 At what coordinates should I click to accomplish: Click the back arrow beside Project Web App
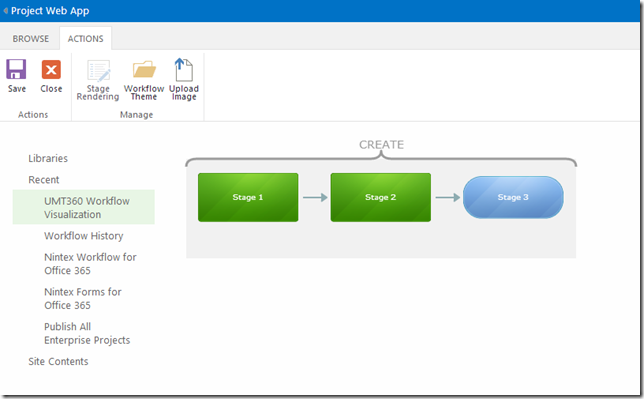pyautogui.click(x=5, y=11)
